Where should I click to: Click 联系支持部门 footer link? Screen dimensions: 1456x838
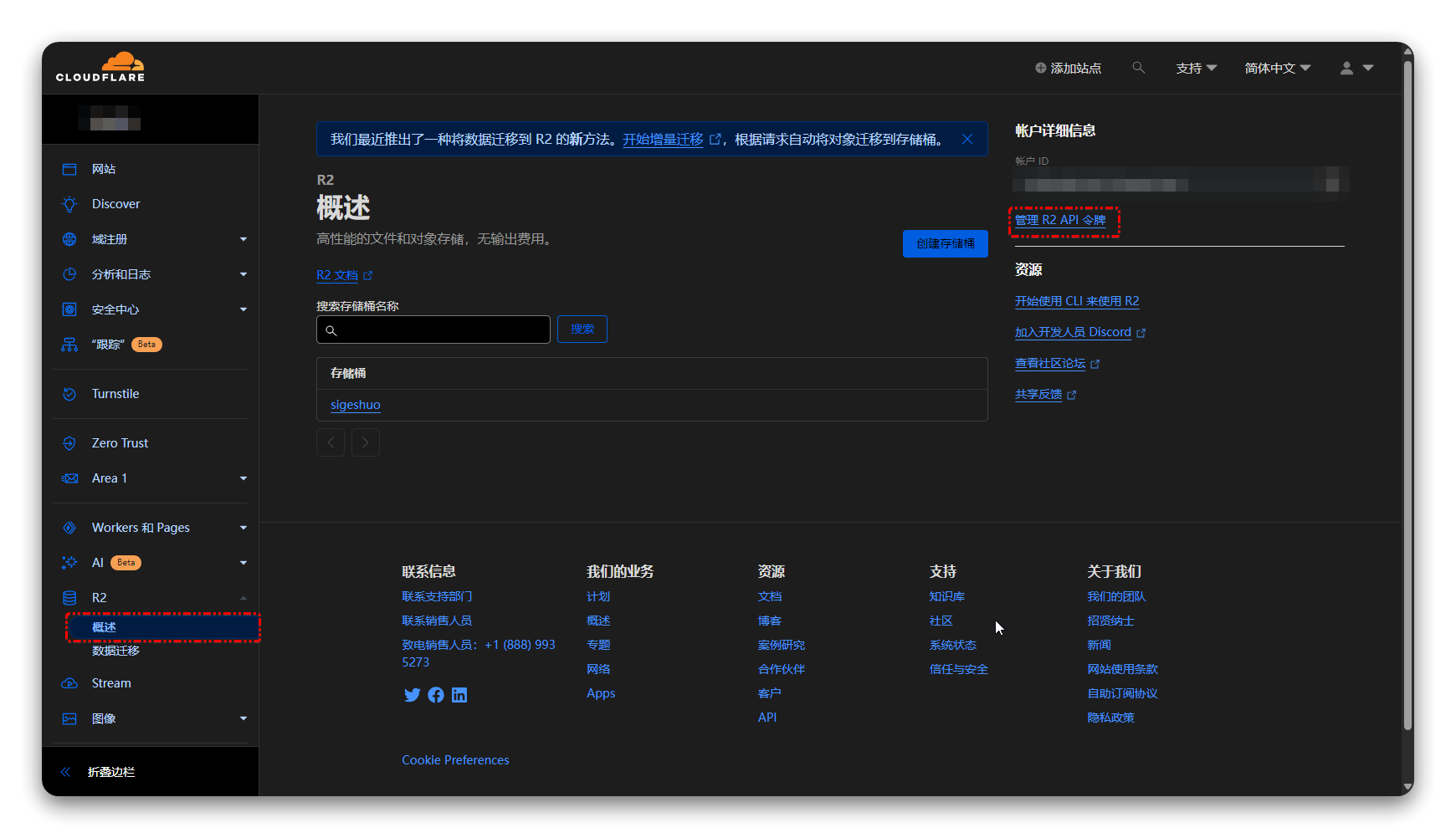[x=437, y=596]
